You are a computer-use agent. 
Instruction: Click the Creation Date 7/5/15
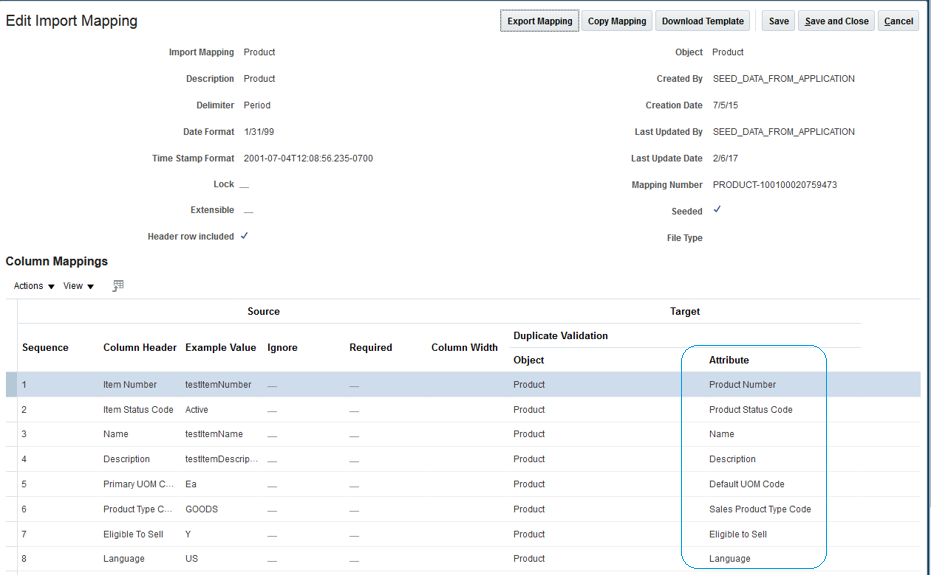[725, 105]
